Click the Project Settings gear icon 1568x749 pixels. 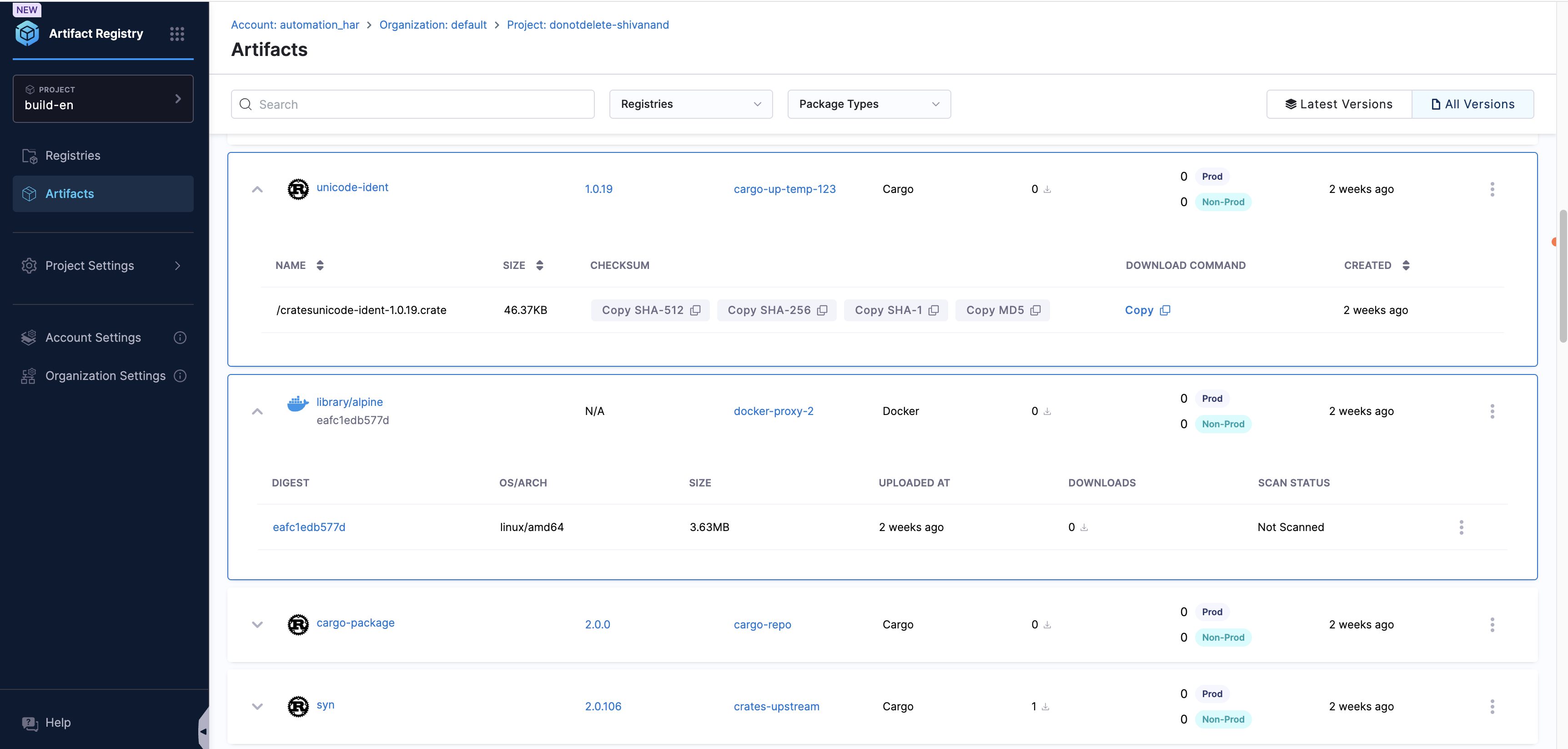coord(29,266)
